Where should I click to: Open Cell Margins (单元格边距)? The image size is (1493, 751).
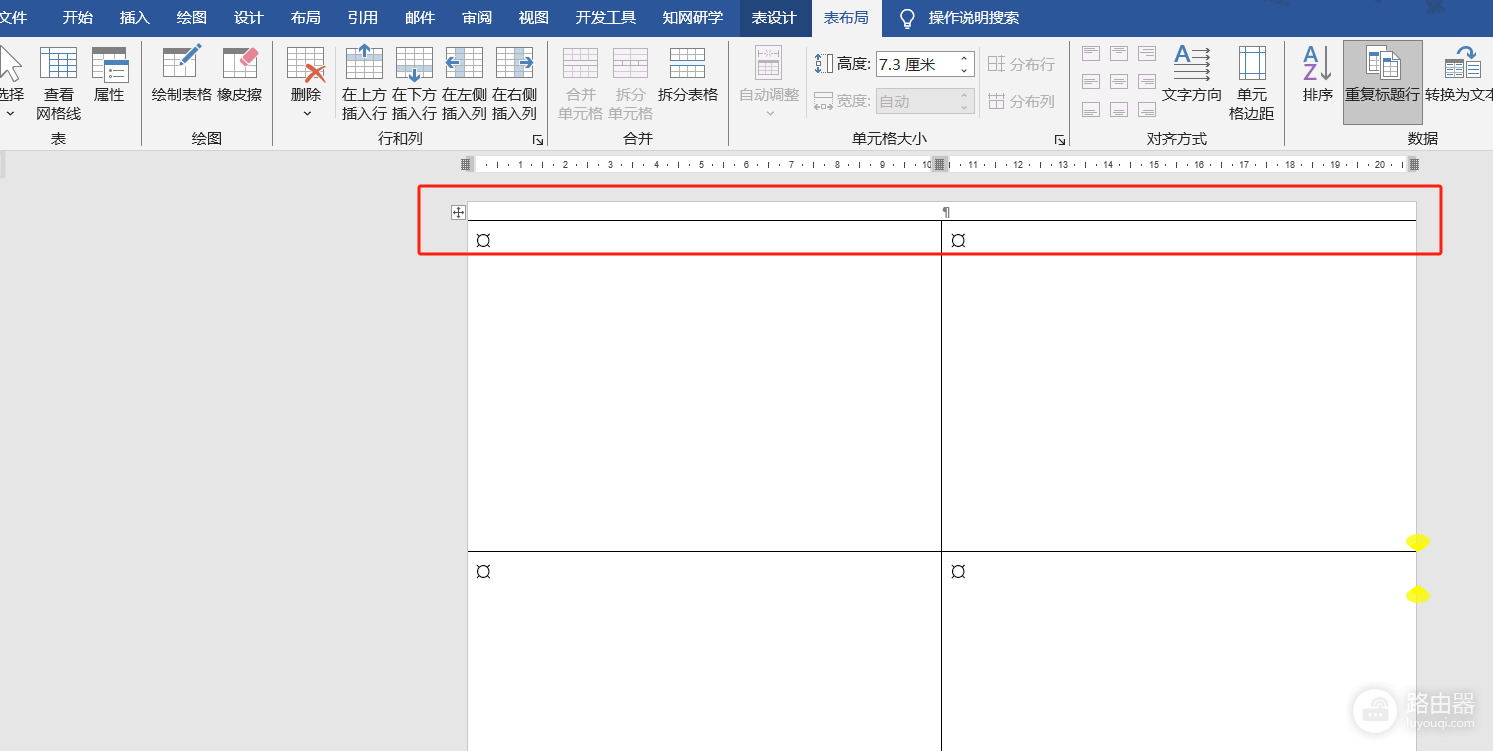pyautogui.click(x=1252, y=83)
